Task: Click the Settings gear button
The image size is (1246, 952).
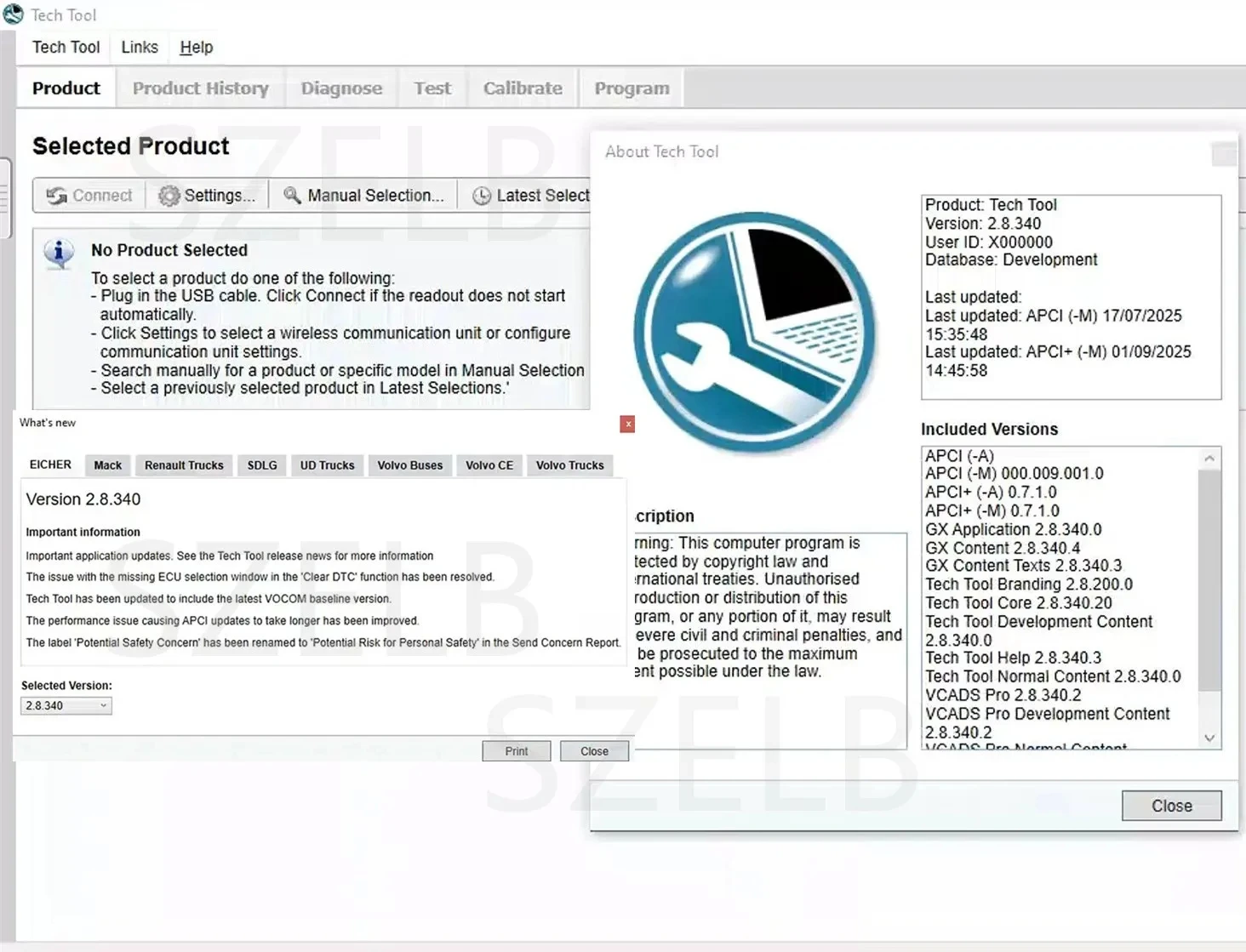Action: [207, 196]
